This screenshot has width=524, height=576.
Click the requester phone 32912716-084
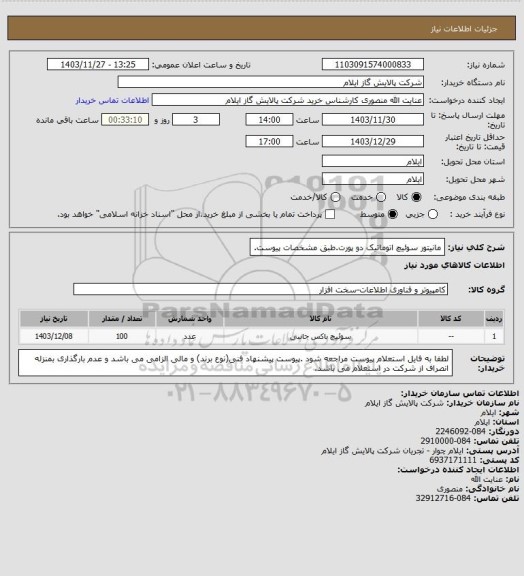click(443, 498)
